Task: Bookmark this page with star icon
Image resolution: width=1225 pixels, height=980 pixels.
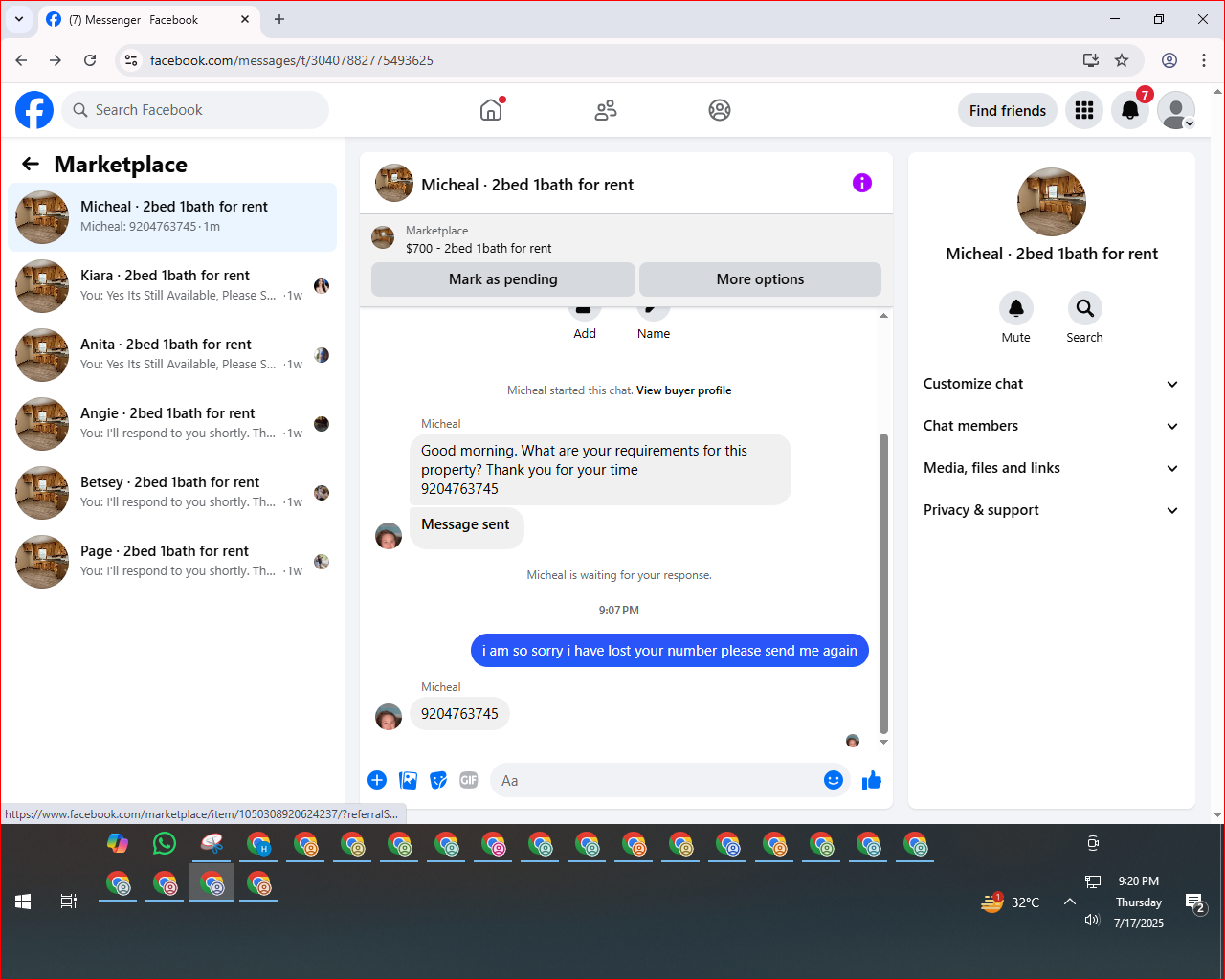Action: [x=1122, y=60]
